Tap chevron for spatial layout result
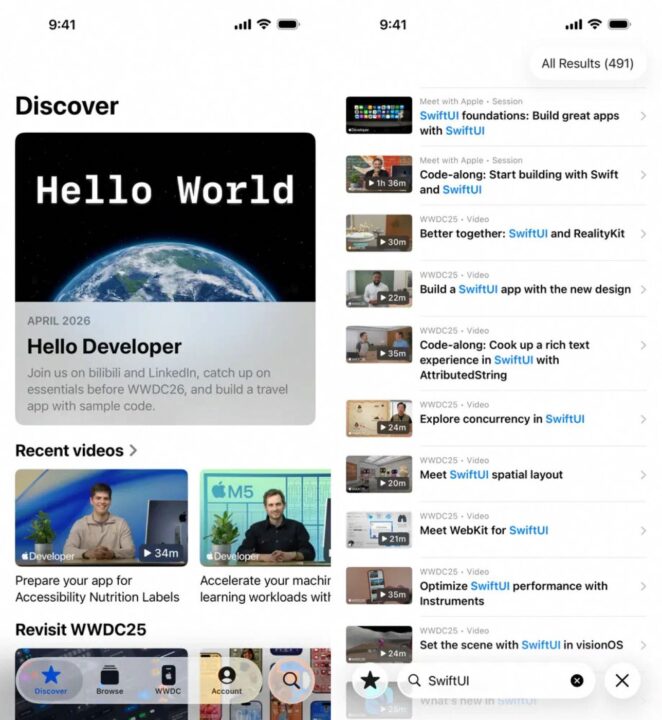This screenshot has width=662, height=720. point(643,475)
